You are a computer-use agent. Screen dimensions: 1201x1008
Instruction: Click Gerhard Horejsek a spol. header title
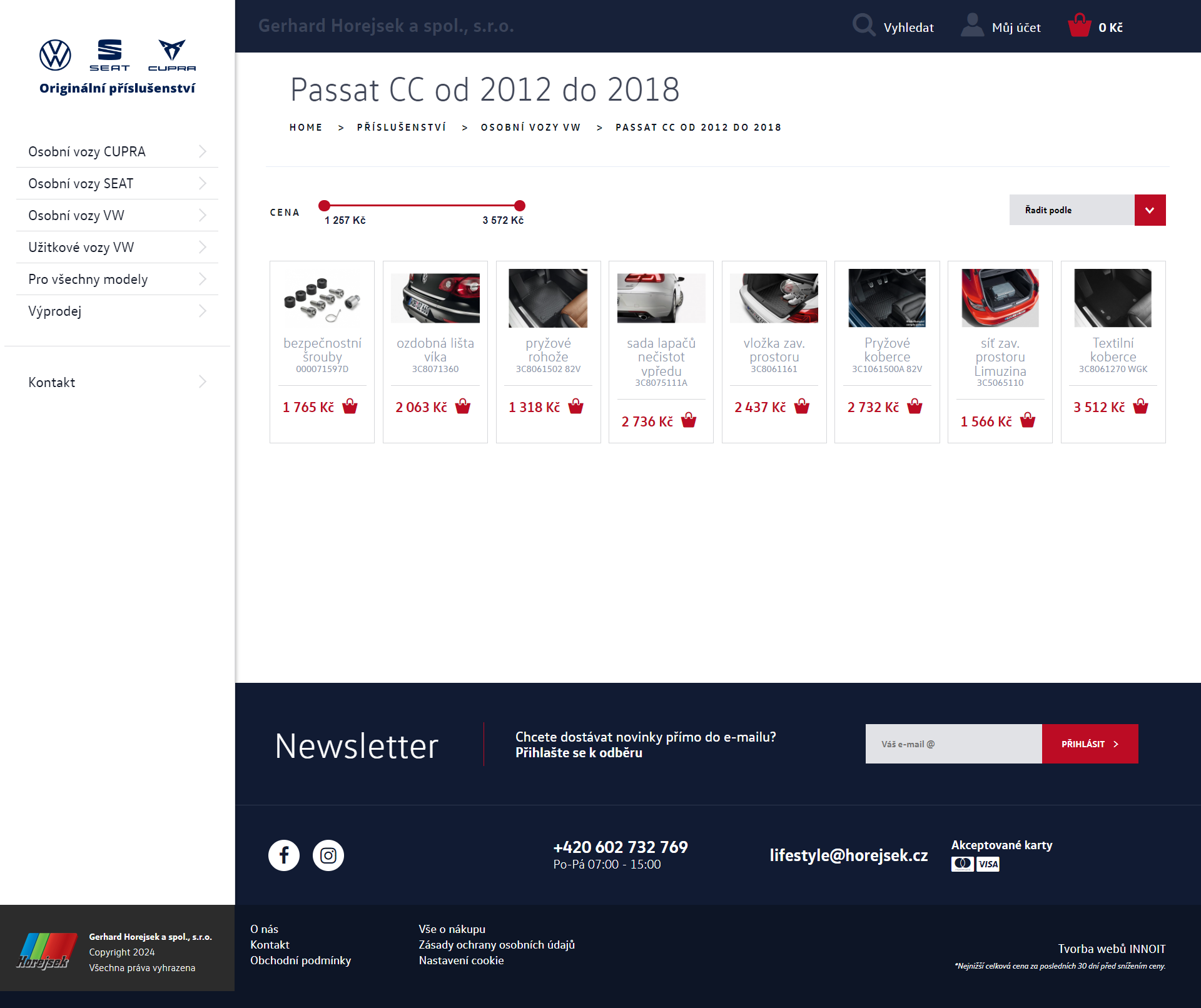386,26
